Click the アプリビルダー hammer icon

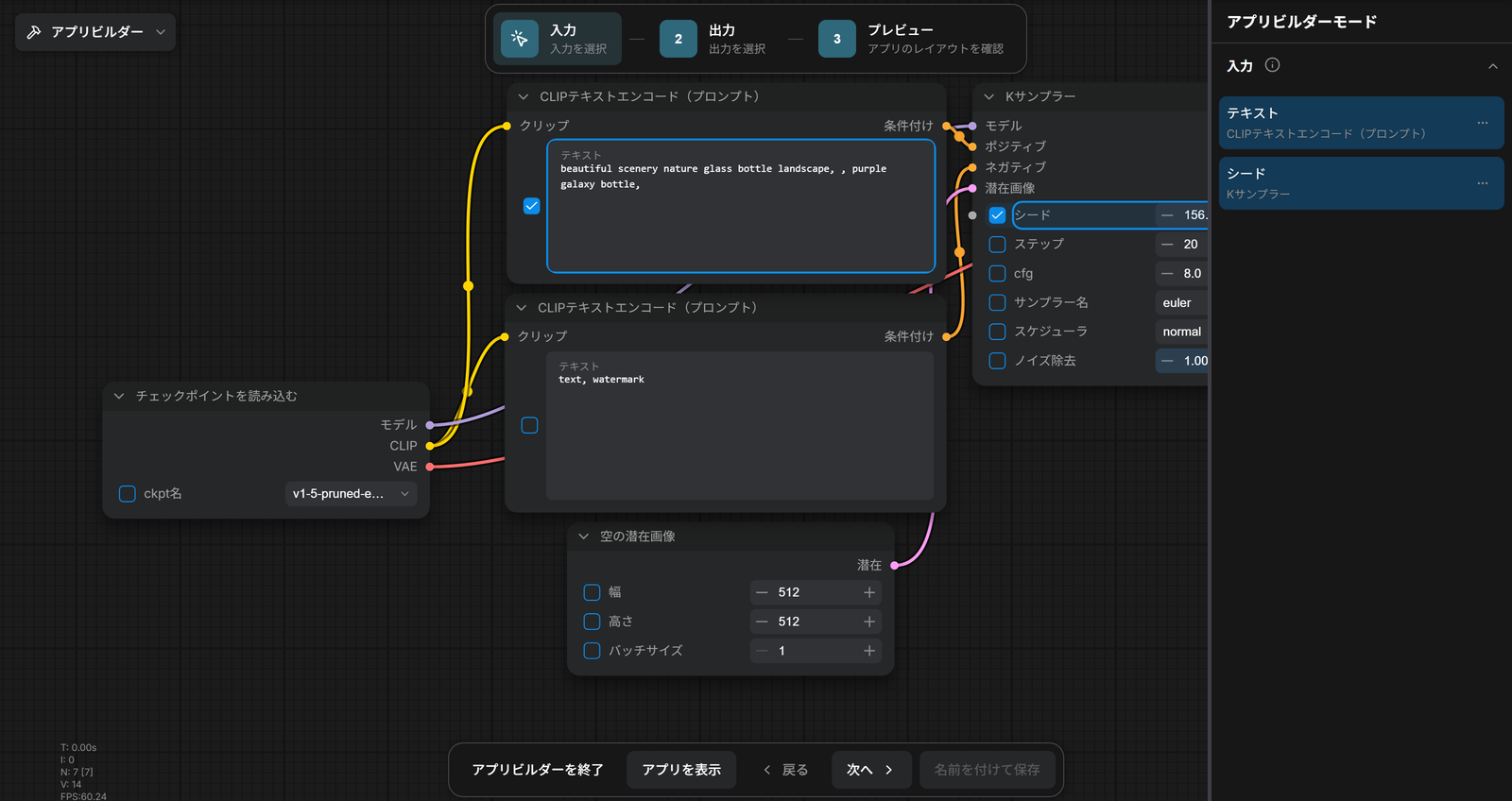(34, 32)
